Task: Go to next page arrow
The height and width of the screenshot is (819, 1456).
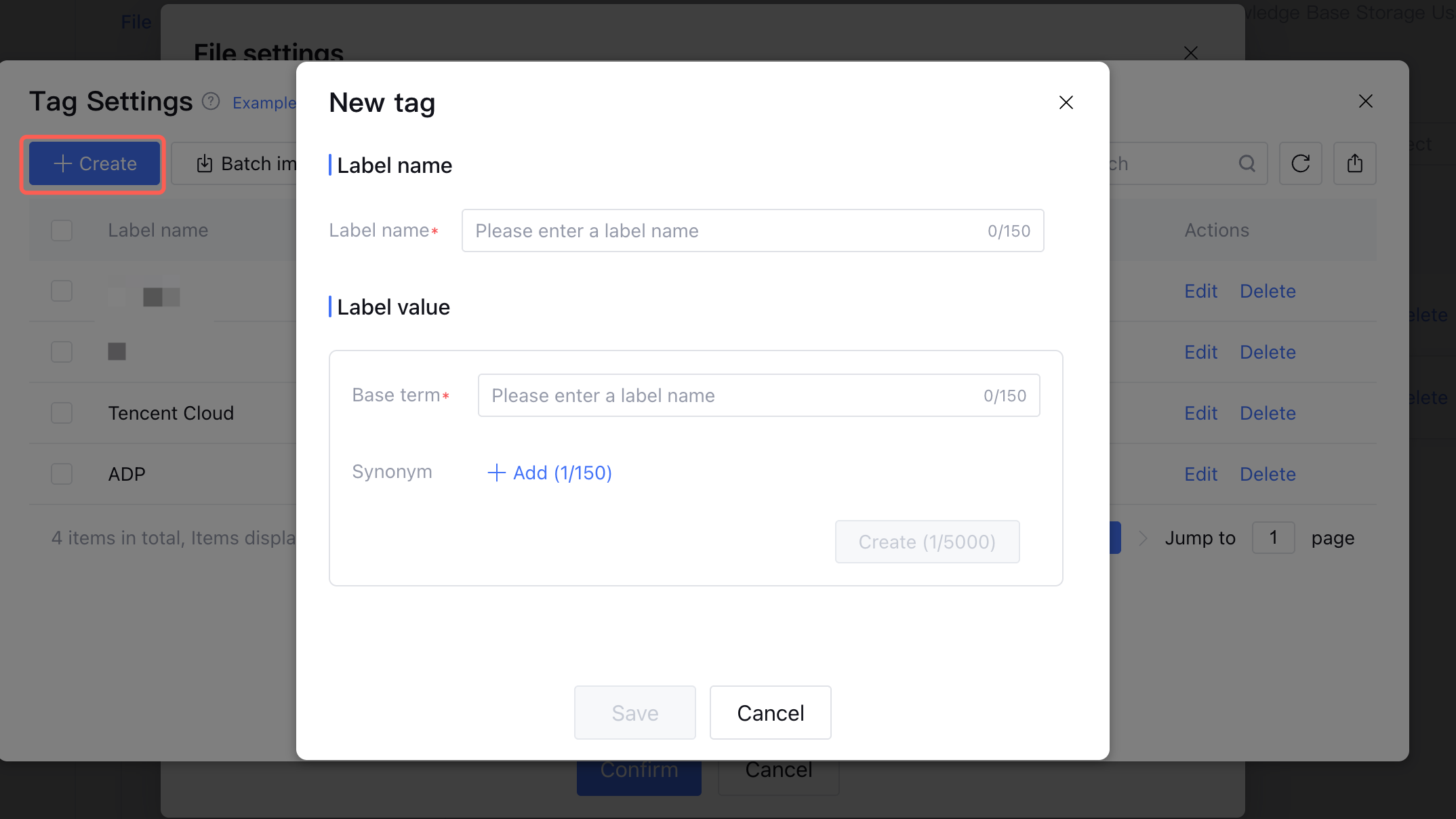Action: click(x=1143, y=538)
